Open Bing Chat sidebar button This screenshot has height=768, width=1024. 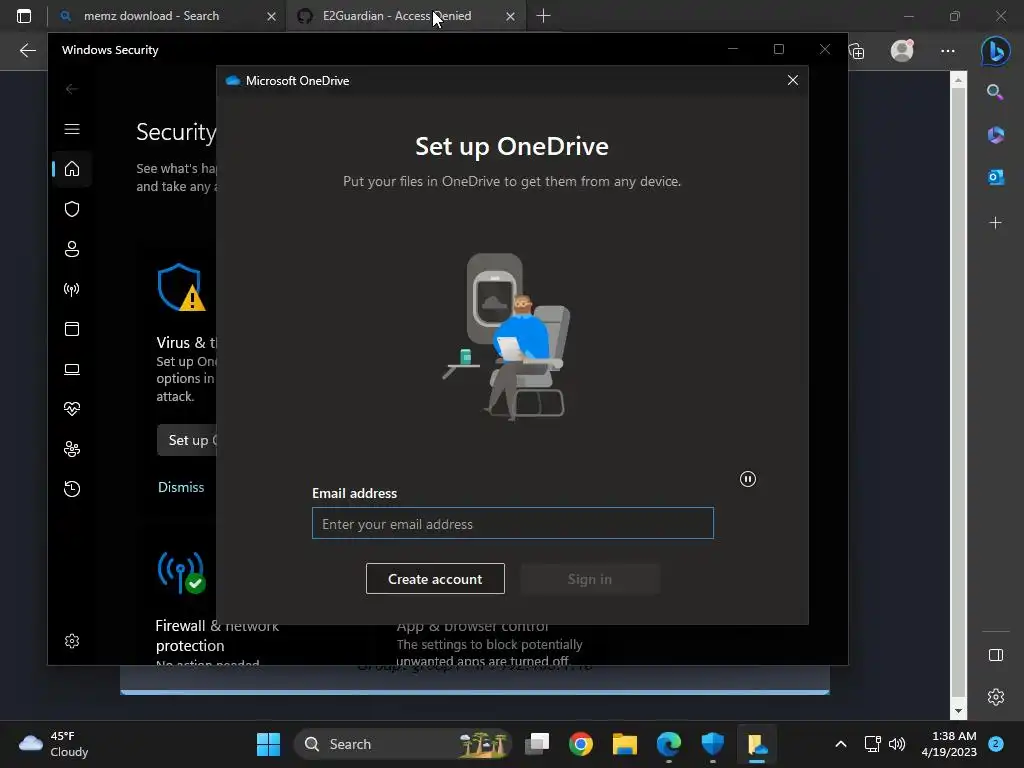(995, 50)
